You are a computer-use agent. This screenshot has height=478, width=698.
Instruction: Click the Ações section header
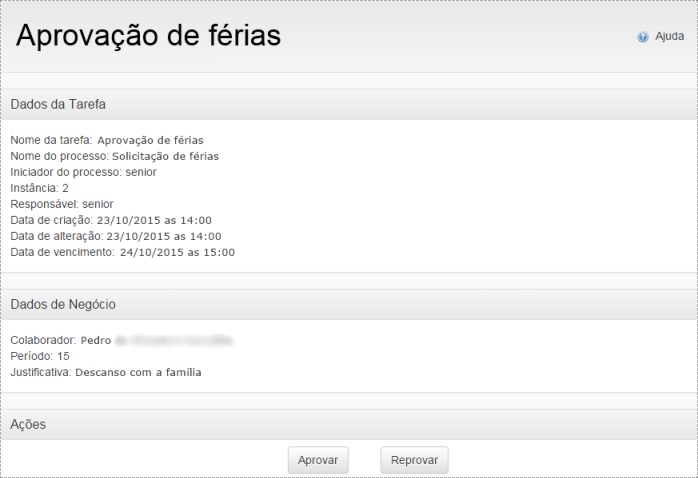(x=28, y=424)
